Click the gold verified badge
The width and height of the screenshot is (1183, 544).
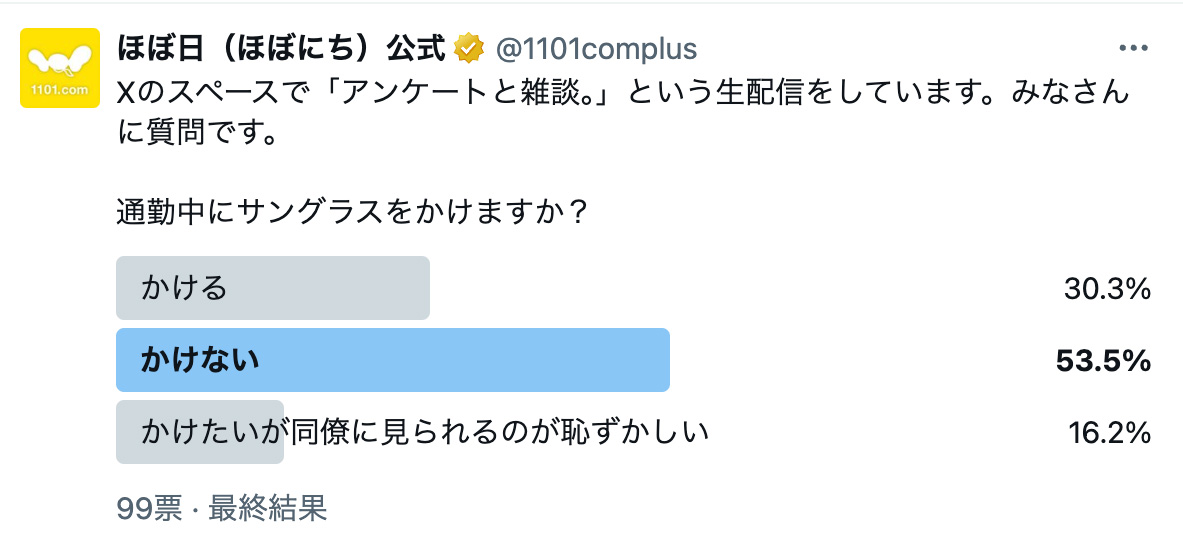click(x=469, y=48)
